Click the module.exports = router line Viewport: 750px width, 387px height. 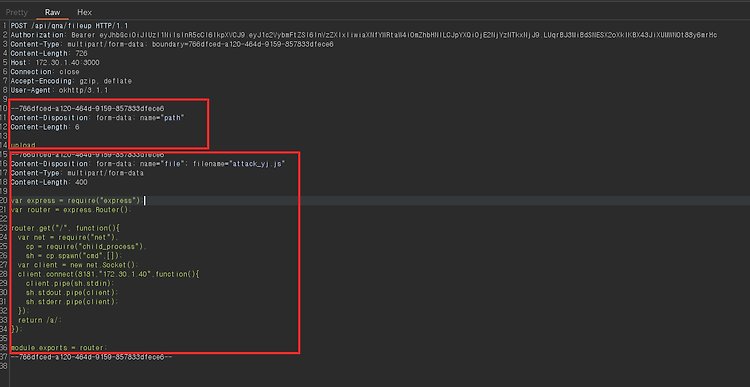click(x=59, y=348)
